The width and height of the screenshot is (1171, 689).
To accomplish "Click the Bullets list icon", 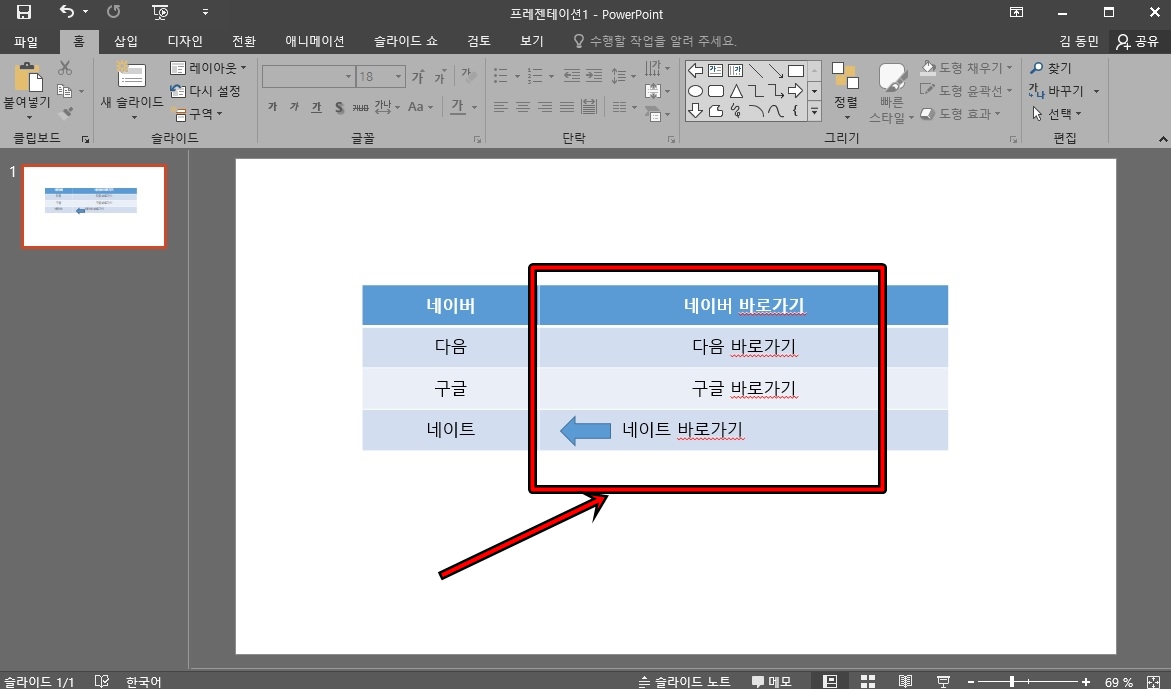I will tap(501, 75).
